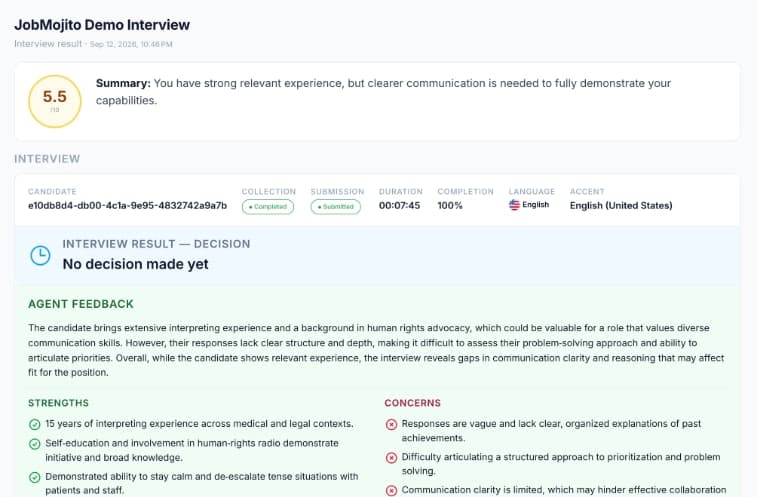
Task: Click the JobMojito Demo Interview title
Action: pos(102,25)
